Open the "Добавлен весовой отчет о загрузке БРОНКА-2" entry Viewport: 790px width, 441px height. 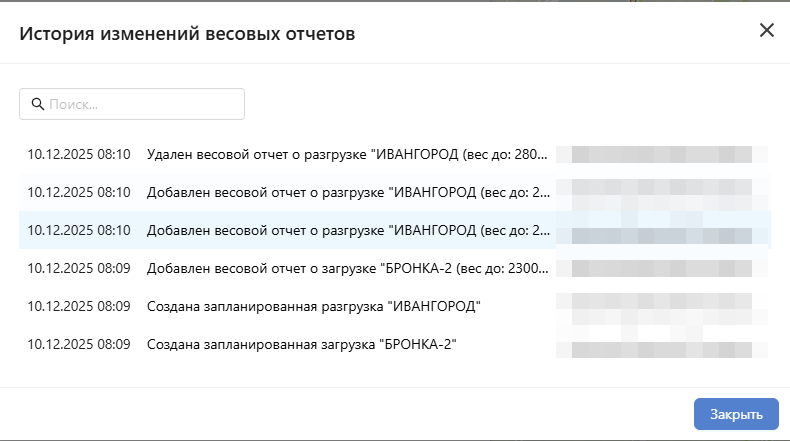click(347, 268)
